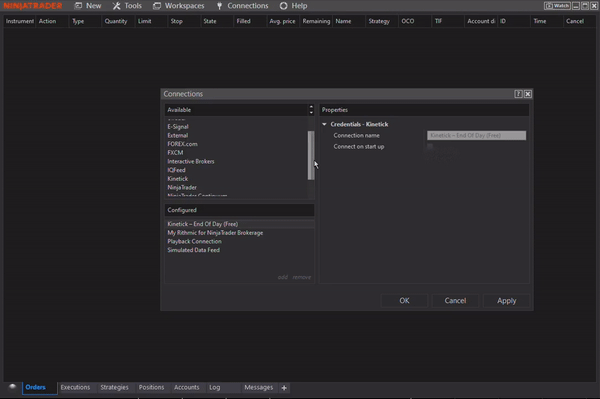Switch to the Strategies tab
Screen dimensions: 600x399
point(114,388)
